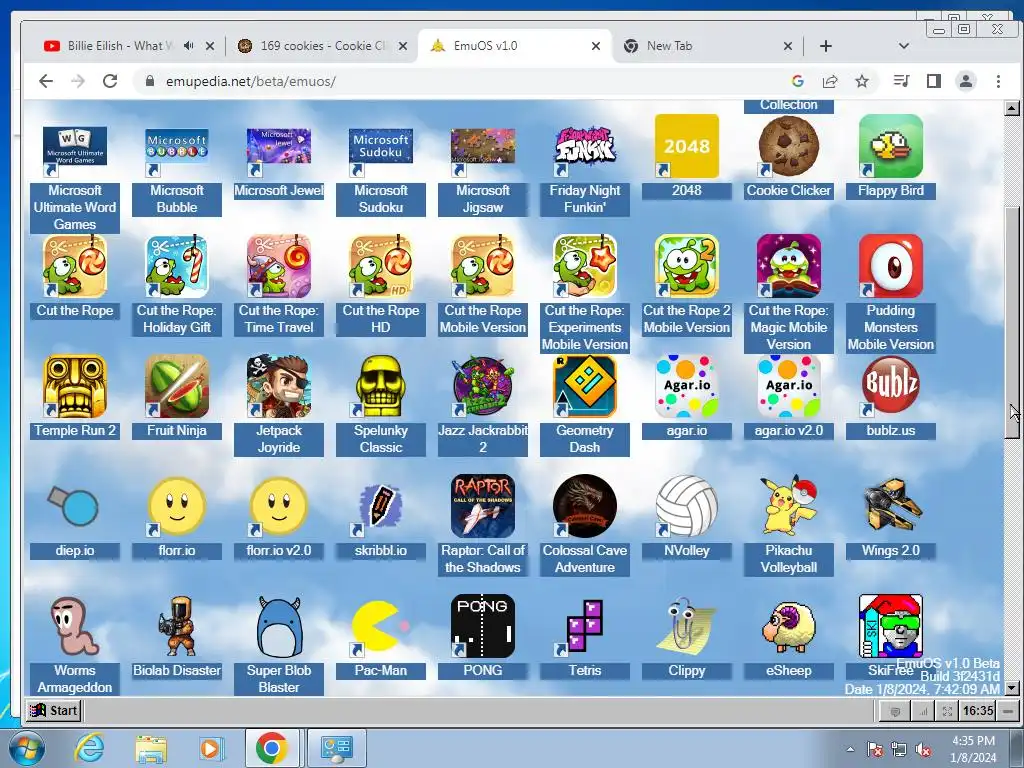Open the 2048 game icon
Viewport: 1024px width, 768px height.
pos(686,146)
